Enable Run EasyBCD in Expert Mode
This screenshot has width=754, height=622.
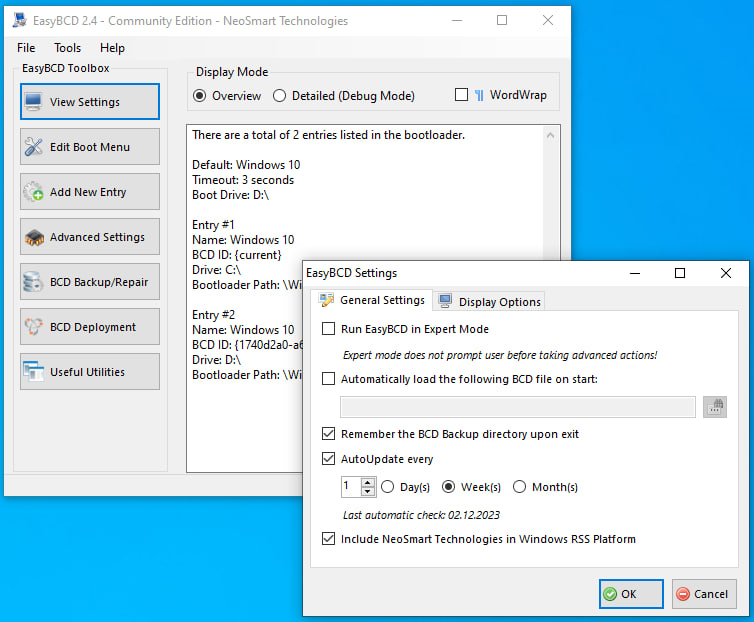[x=328, y=329]
